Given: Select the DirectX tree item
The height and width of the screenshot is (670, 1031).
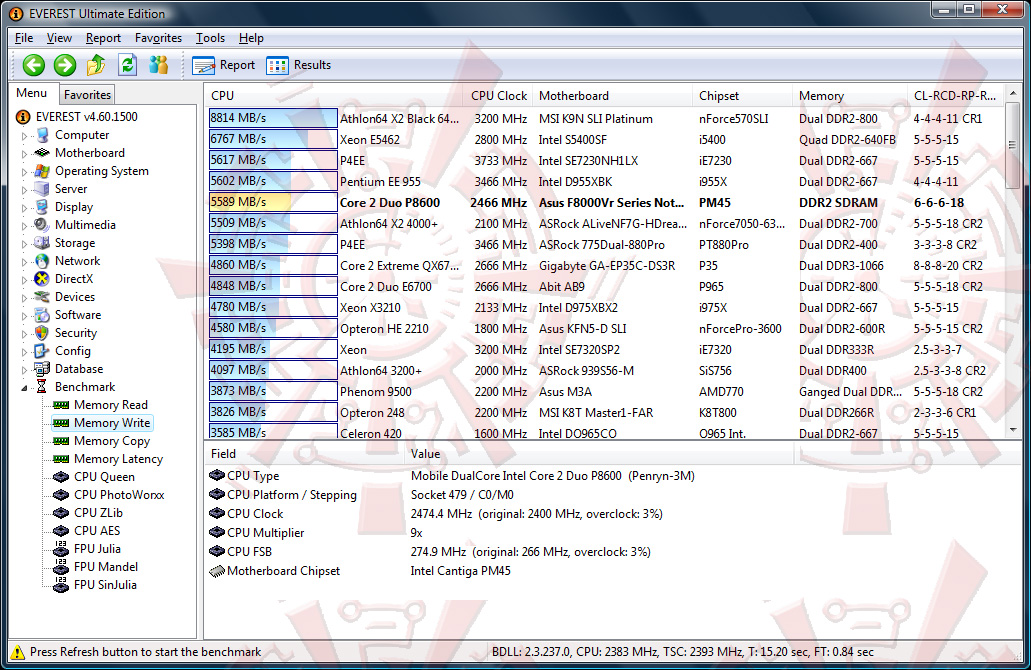Looking at the screenshot, I should pos(74,279).
